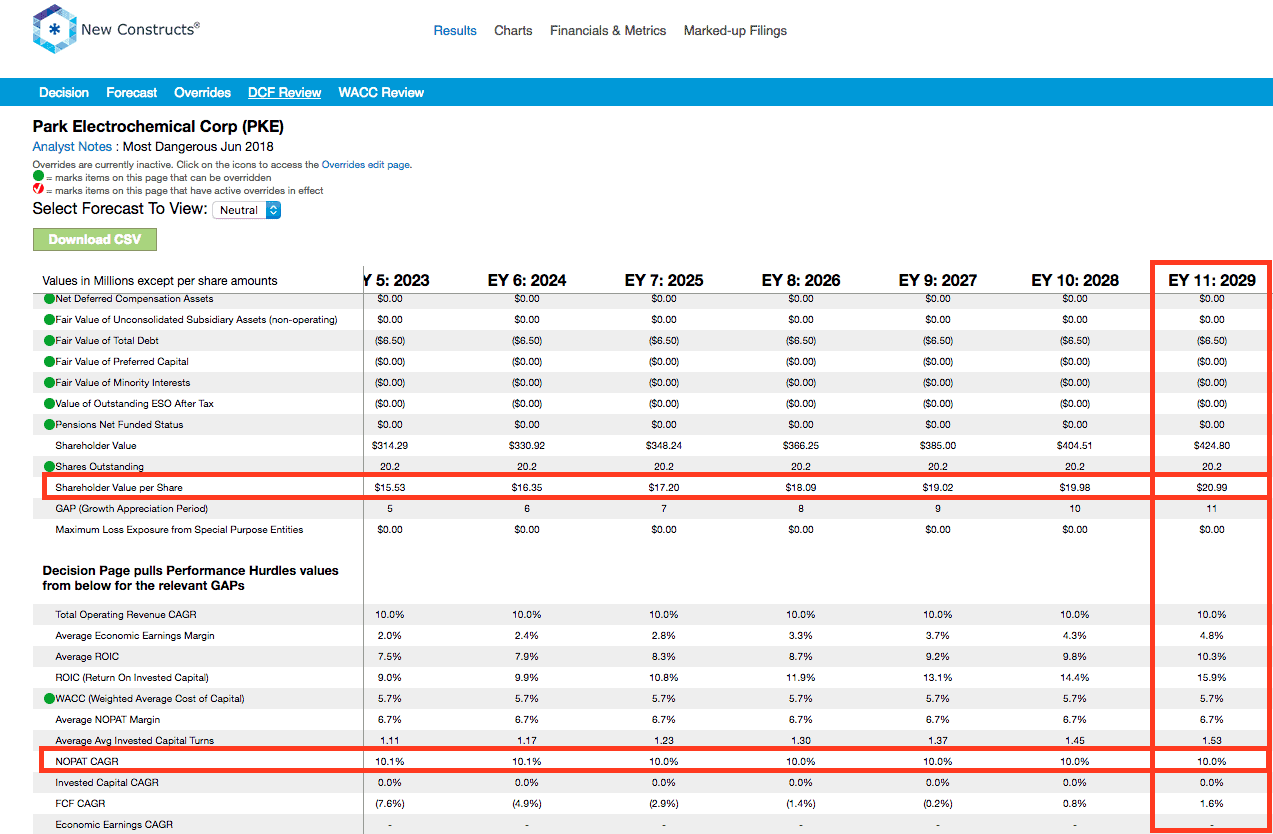Viewport: 1273px width, 834px height.
Task: Open override for Shares Outstanding
Action: coord(49,466)
